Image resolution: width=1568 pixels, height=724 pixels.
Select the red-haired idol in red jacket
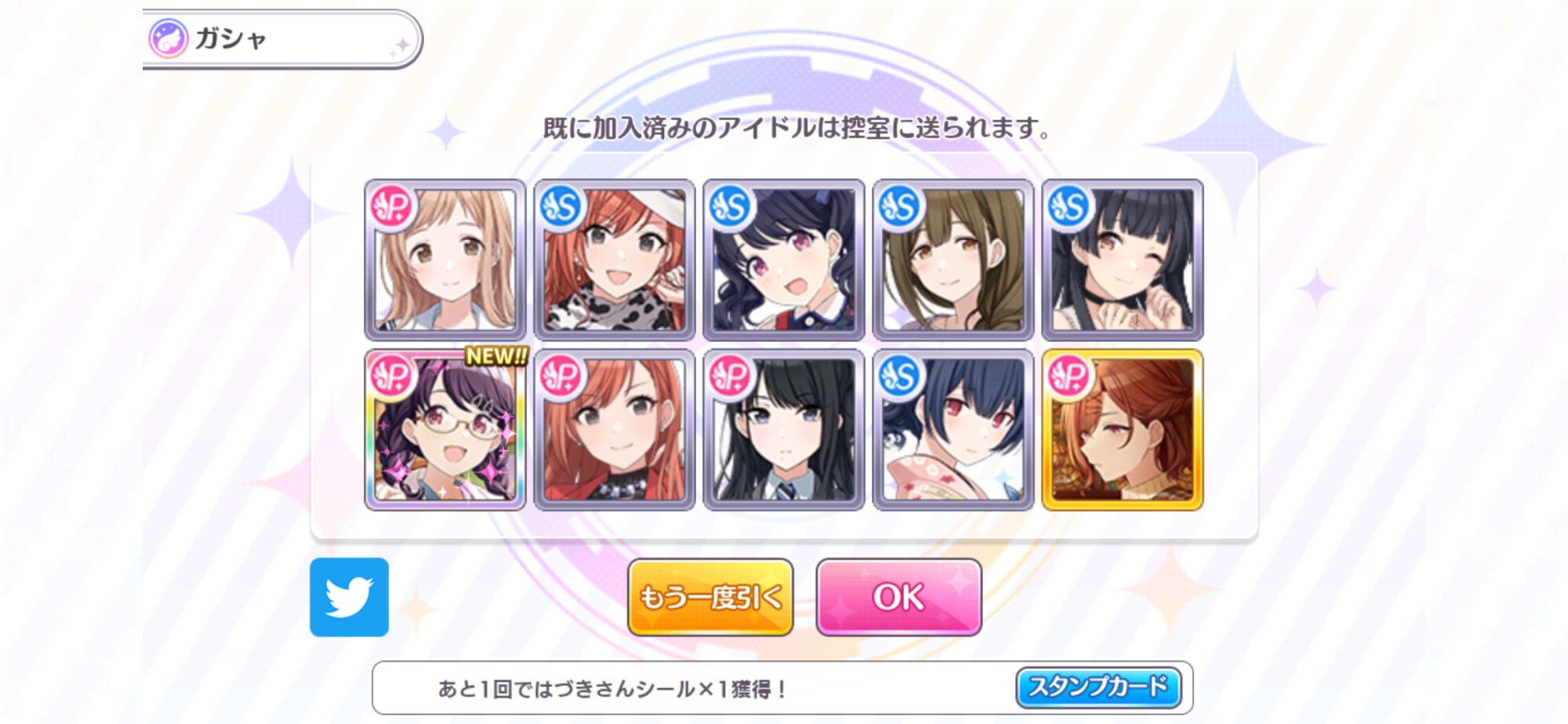[615, 430]
